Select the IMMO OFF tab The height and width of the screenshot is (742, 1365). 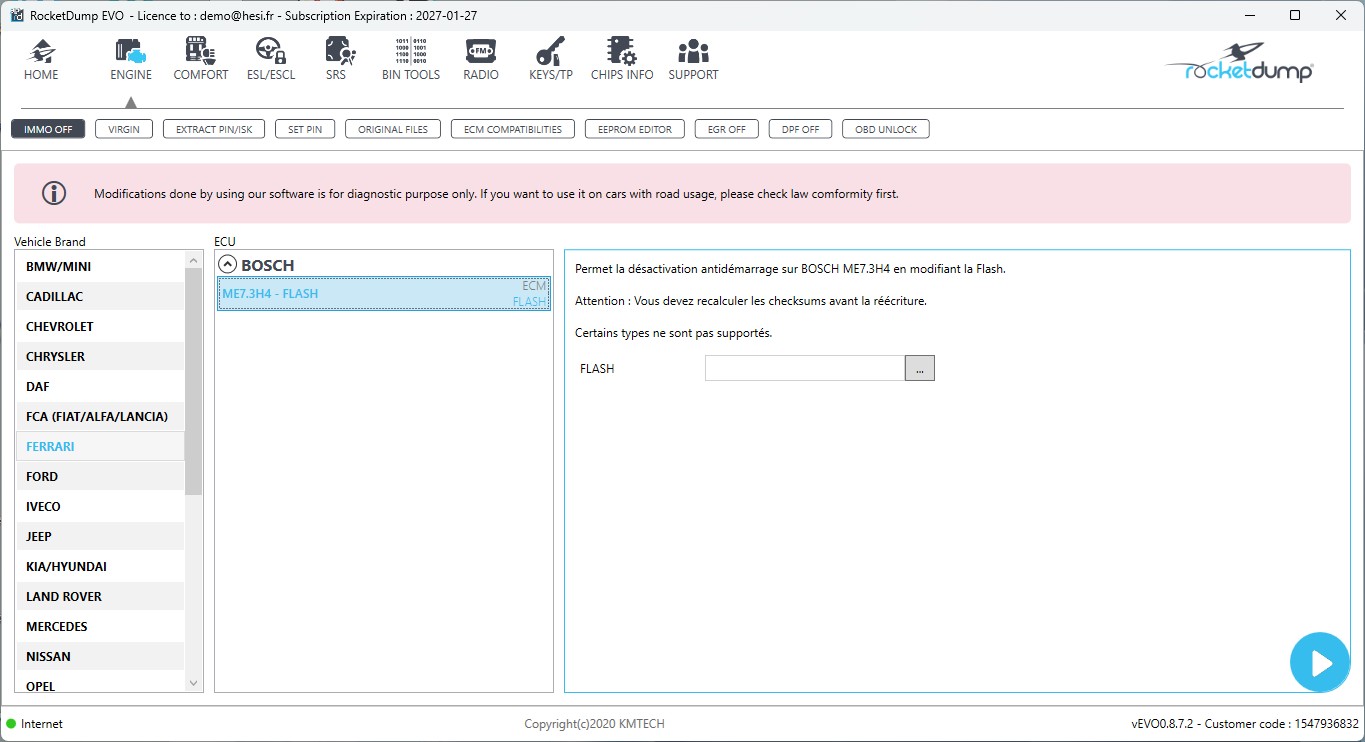point(48,129)
